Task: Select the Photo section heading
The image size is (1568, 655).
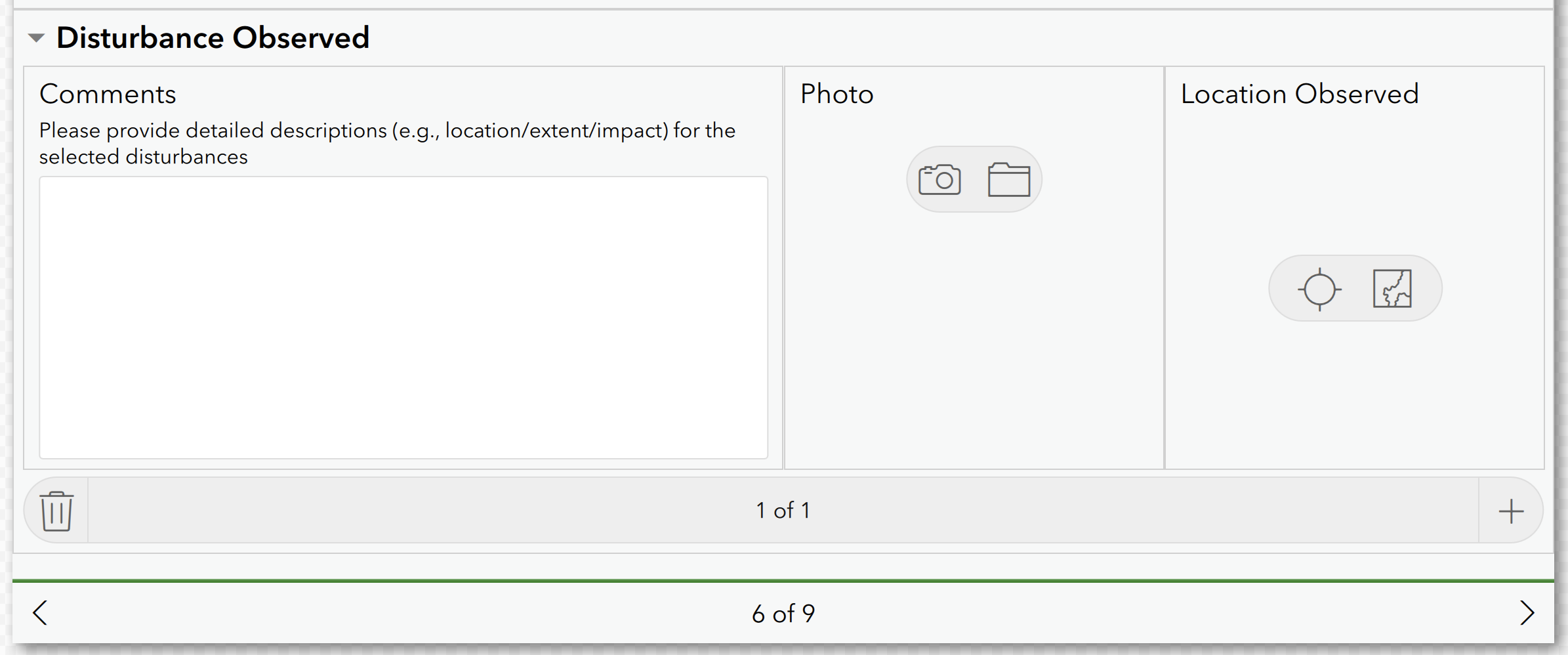Action: point(836,94)
